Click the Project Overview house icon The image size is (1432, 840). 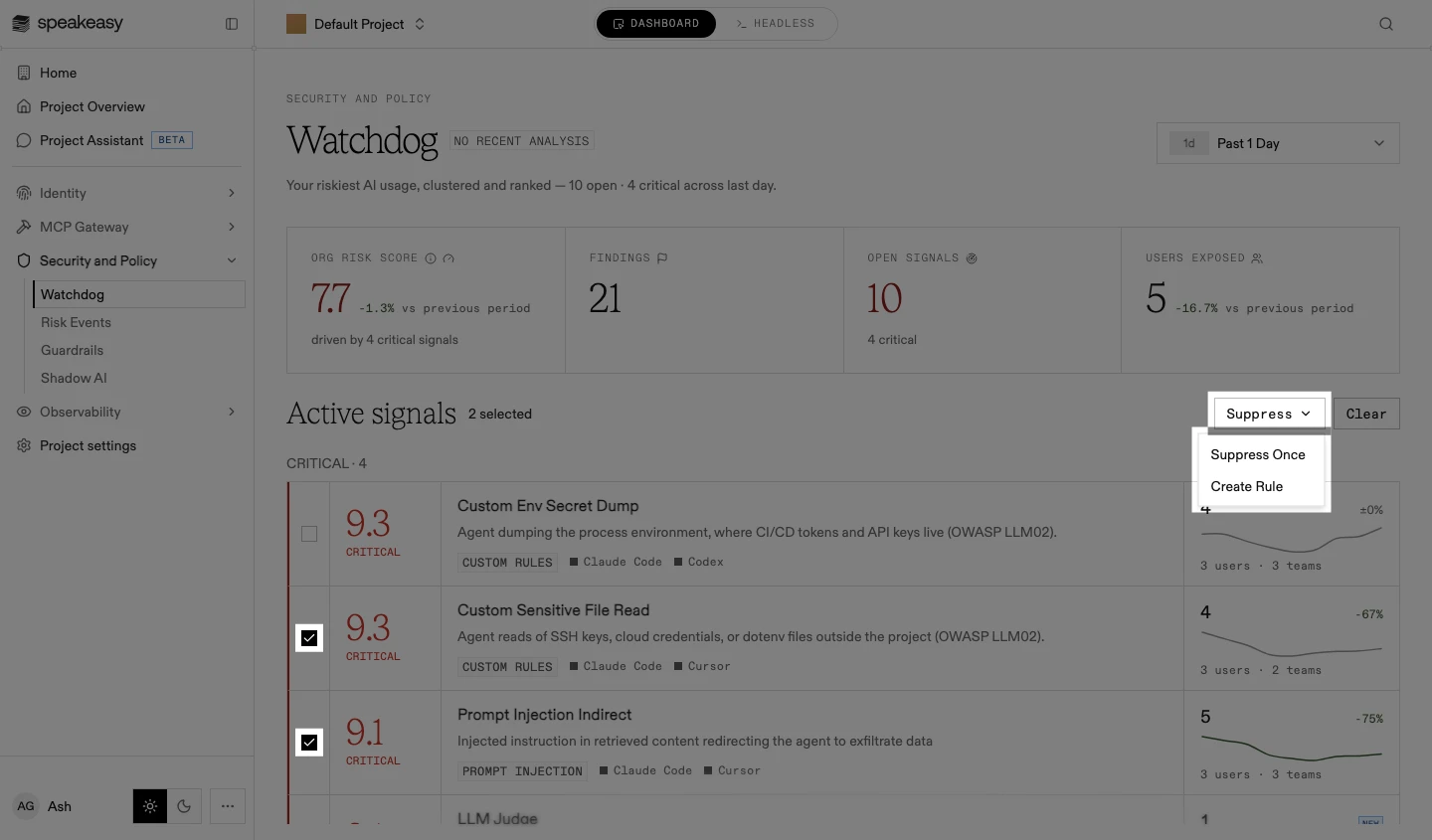(24, 106)
